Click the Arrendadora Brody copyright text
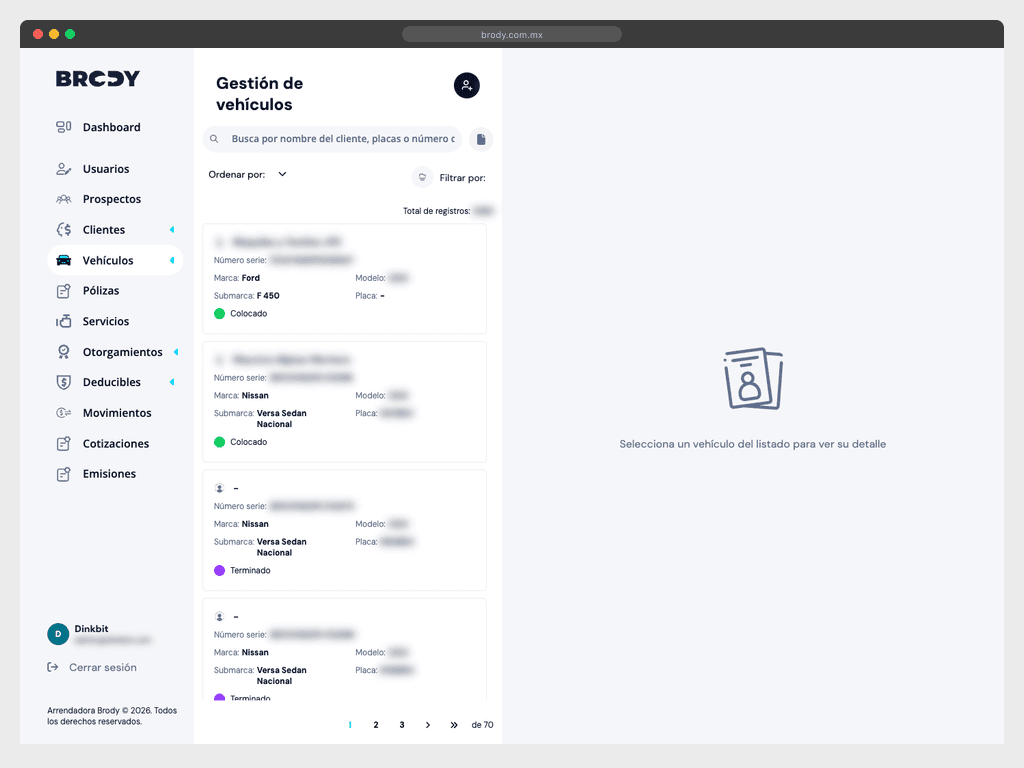Viewport: 1024px width, 768px height. (112, 716)
